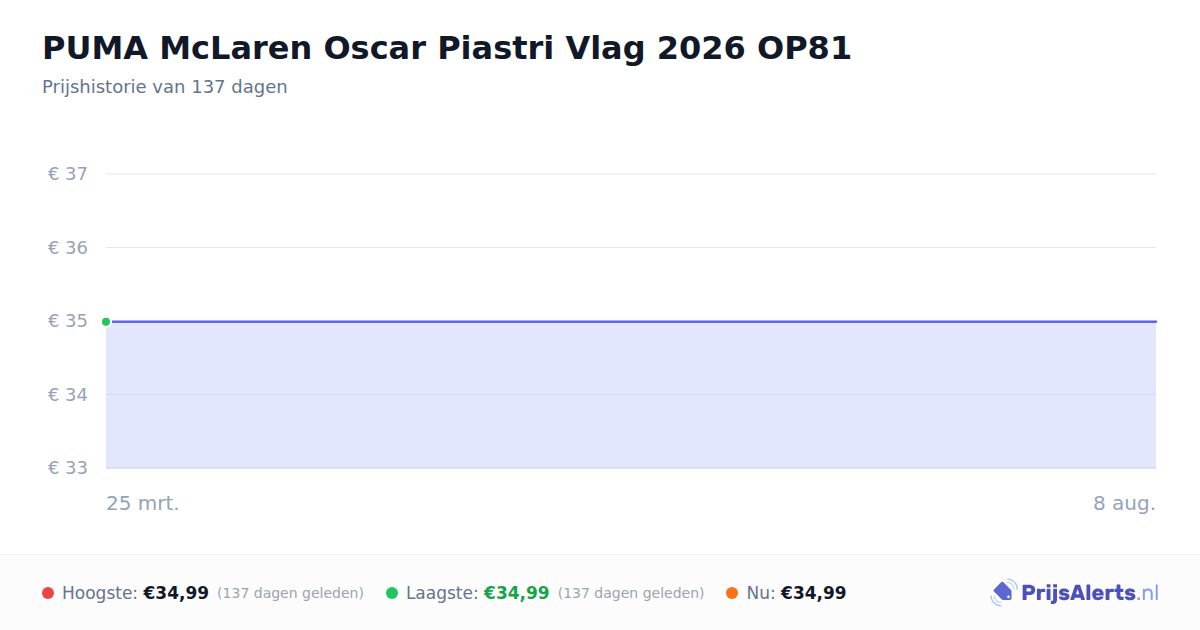Click the green start point on chart line

106,321
